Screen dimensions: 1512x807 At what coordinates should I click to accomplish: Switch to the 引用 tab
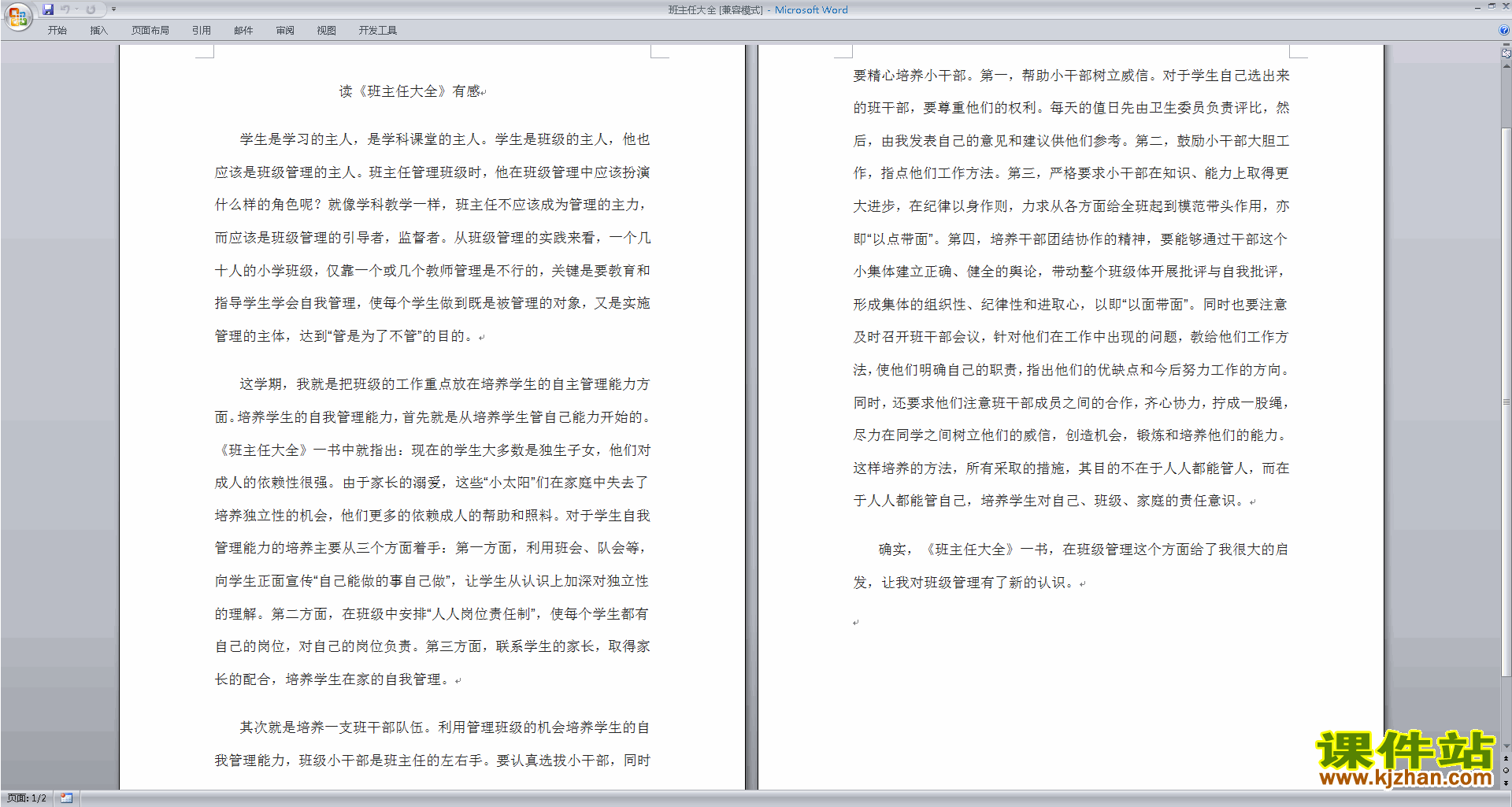tap(201, 30)
